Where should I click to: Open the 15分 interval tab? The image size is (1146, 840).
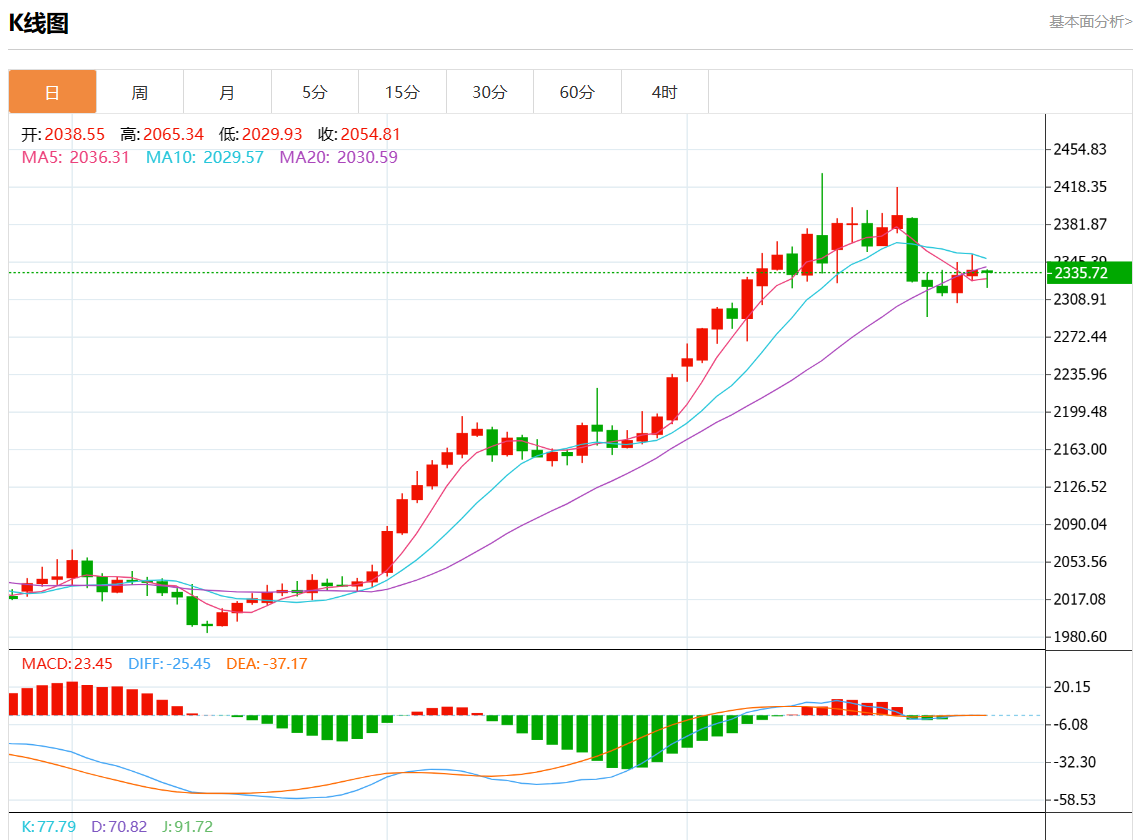(403, 92)
